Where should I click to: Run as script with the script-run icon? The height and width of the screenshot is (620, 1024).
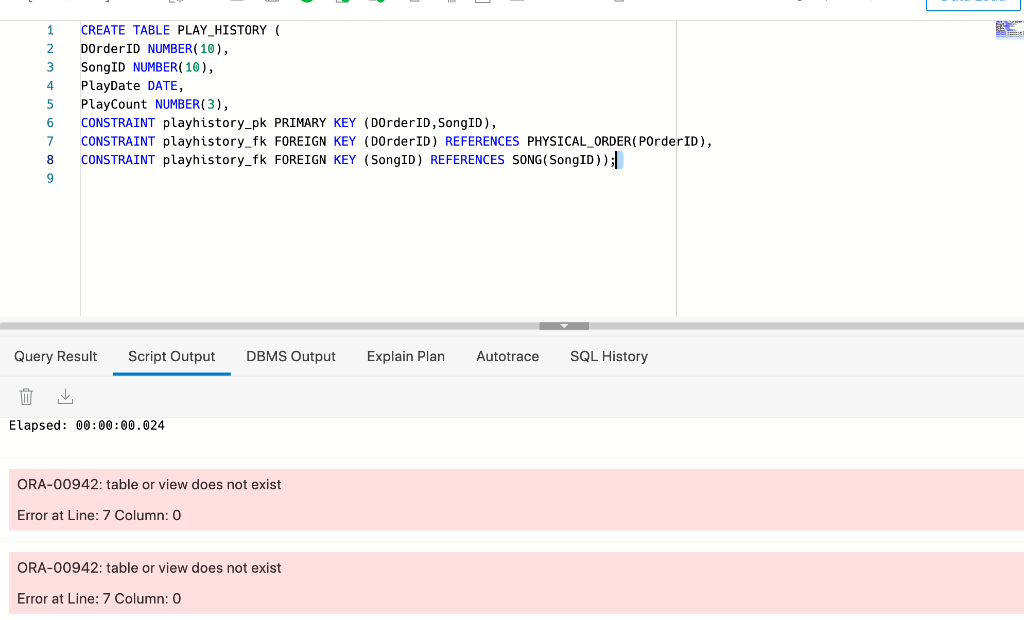[341, 4]
